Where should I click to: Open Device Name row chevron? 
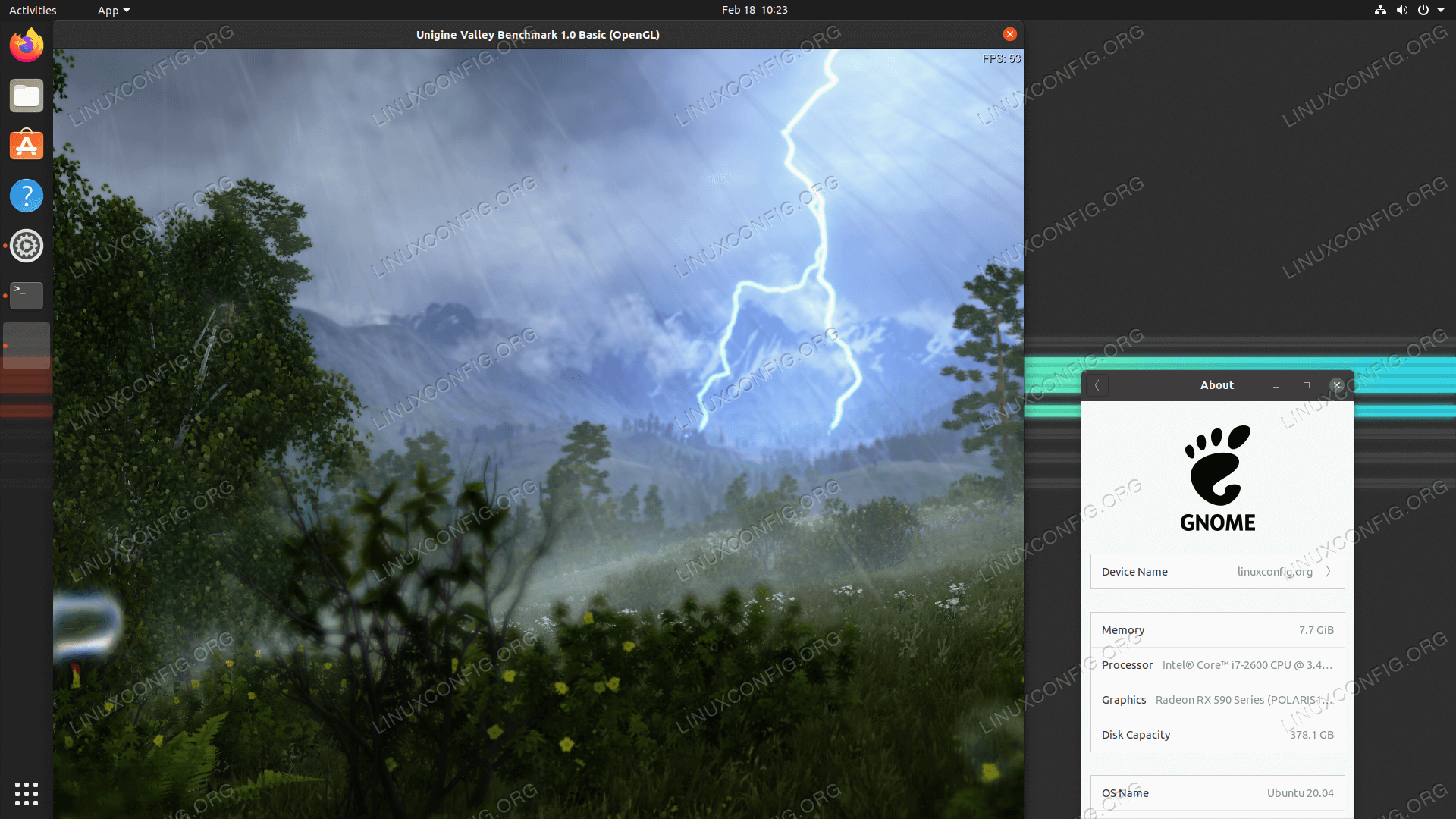(x=1328, y=572)
